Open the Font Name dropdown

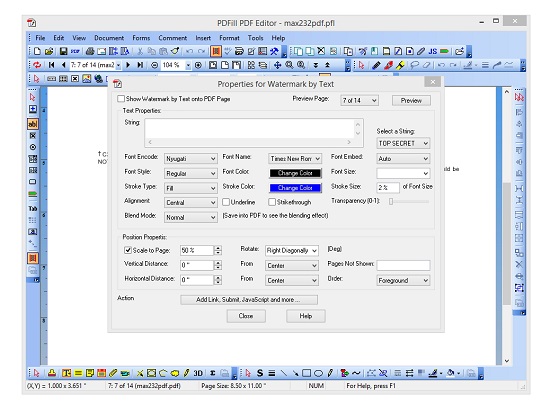pos(295,159)
